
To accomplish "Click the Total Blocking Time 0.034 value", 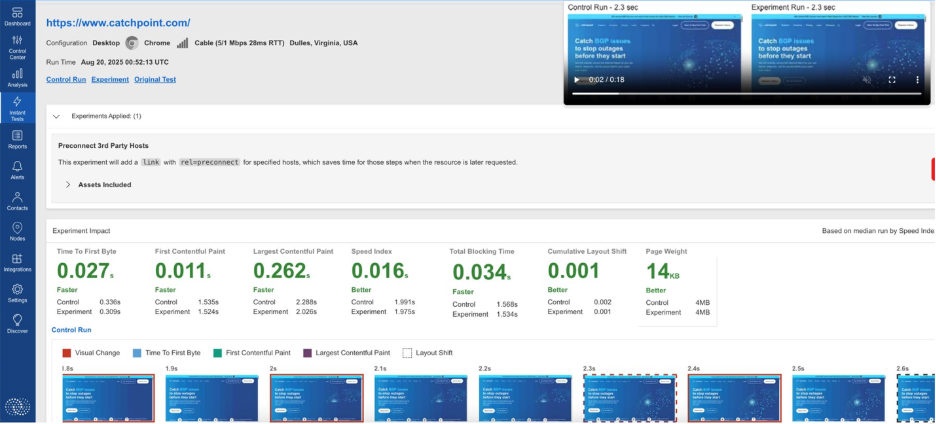I will [x=481, y=272].
